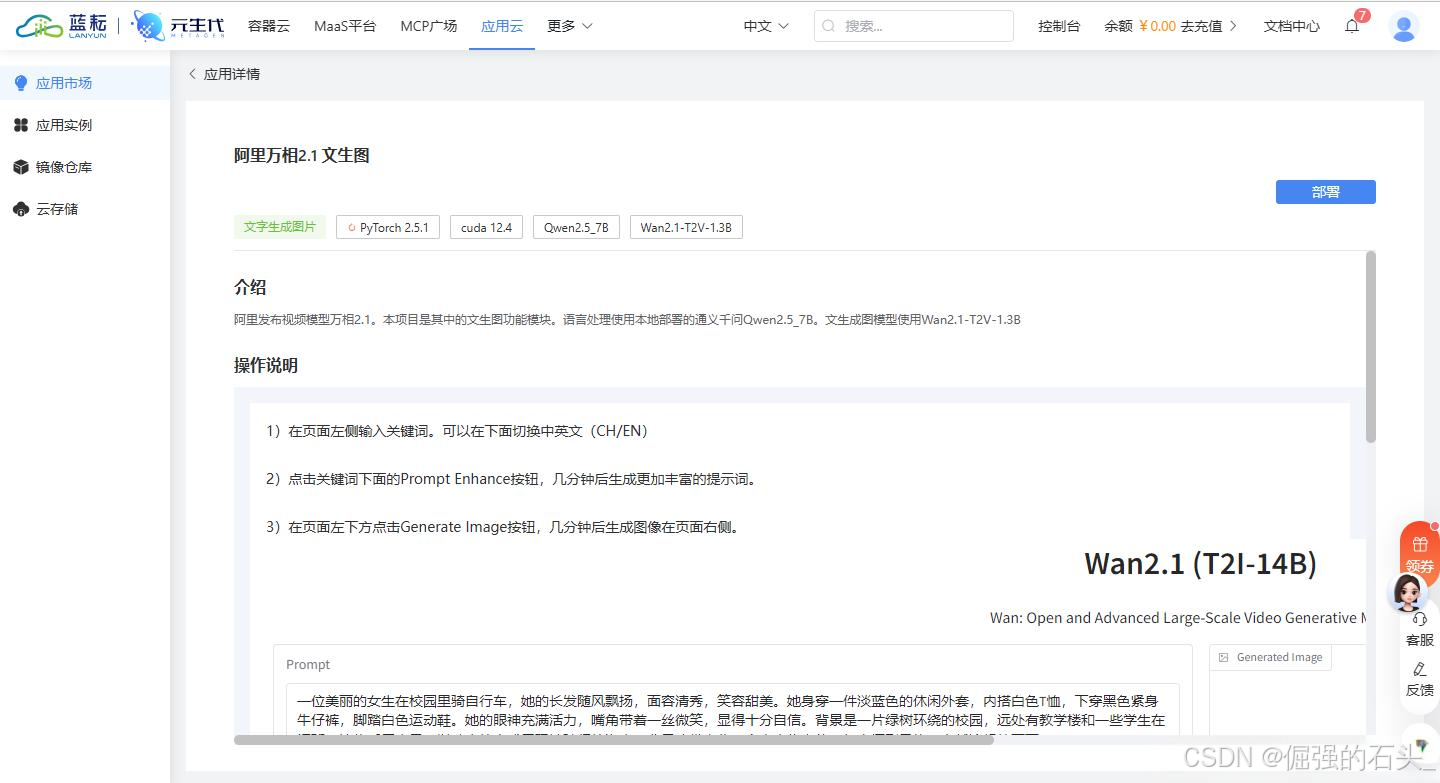Click the PyTorch 2.5.1 tag

tap(388, 227)
